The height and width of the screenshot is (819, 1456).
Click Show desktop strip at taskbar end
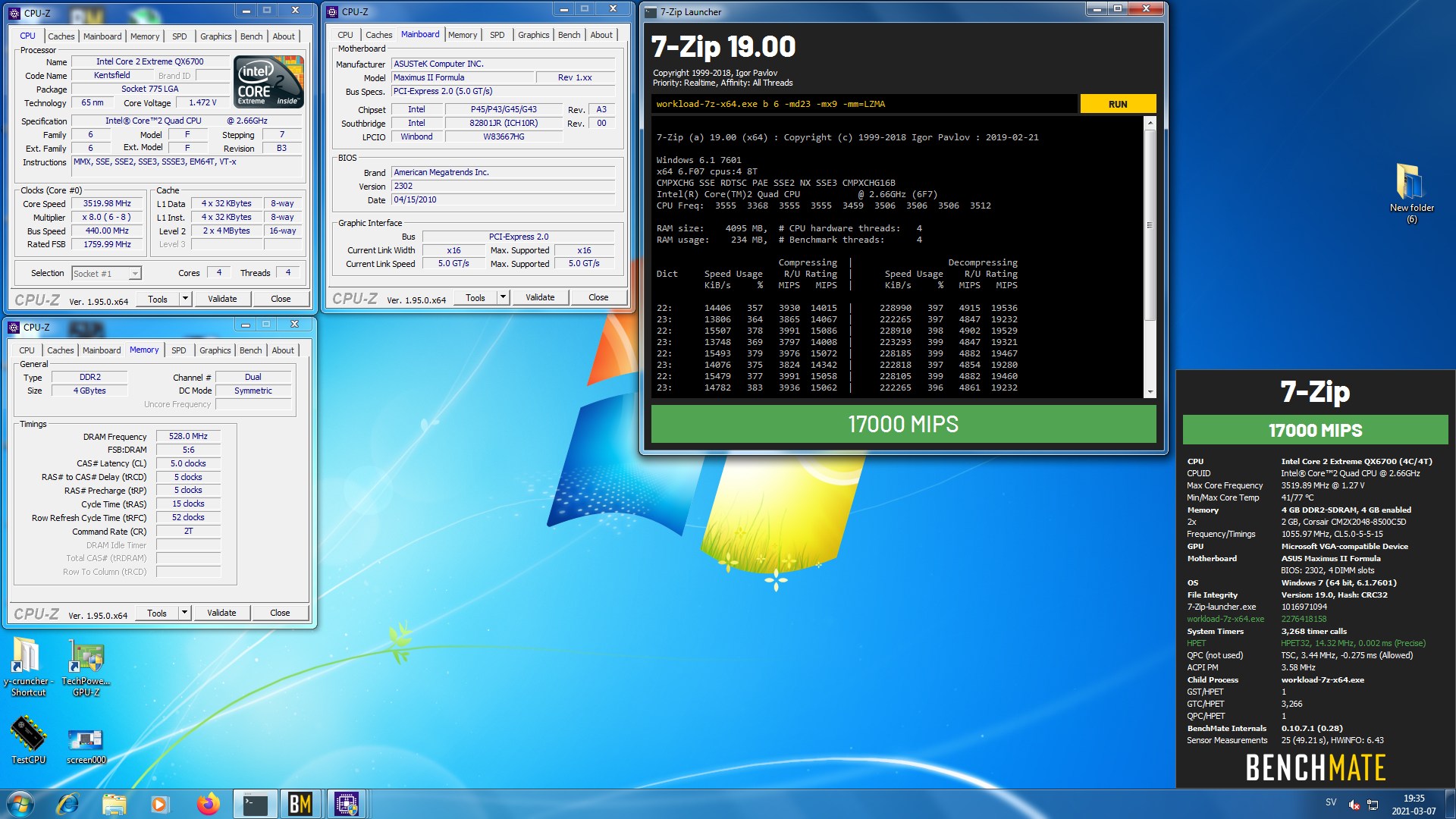pyautogui.click(x=1450, y=804)
